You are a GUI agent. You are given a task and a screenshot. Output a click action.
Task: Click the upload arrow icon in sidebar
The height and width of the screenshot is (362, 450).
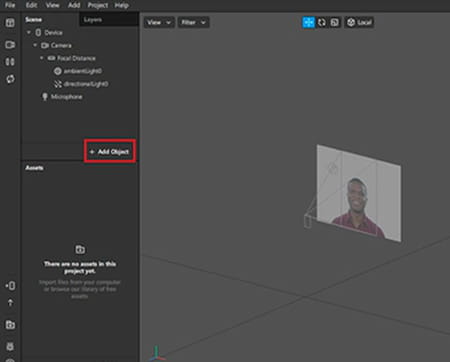pos(10,303)
